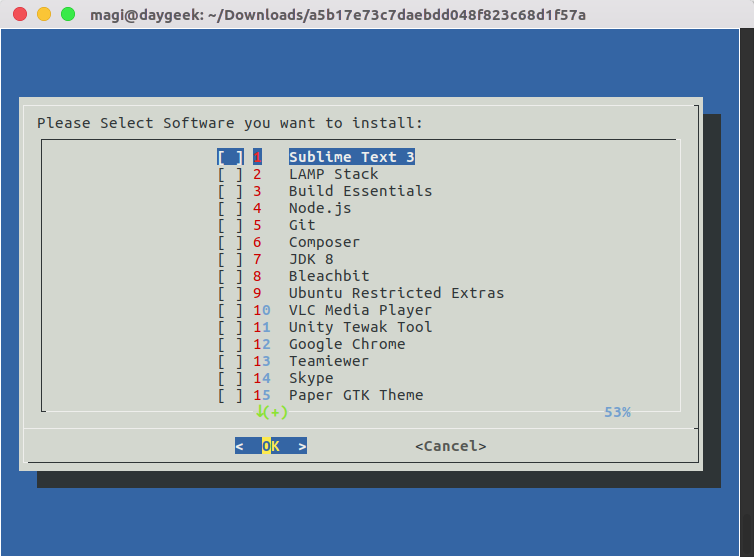This screenshot has width=754, height=557.
Task: Check the JDK 8 checkbox
Action: coord(230,259)
